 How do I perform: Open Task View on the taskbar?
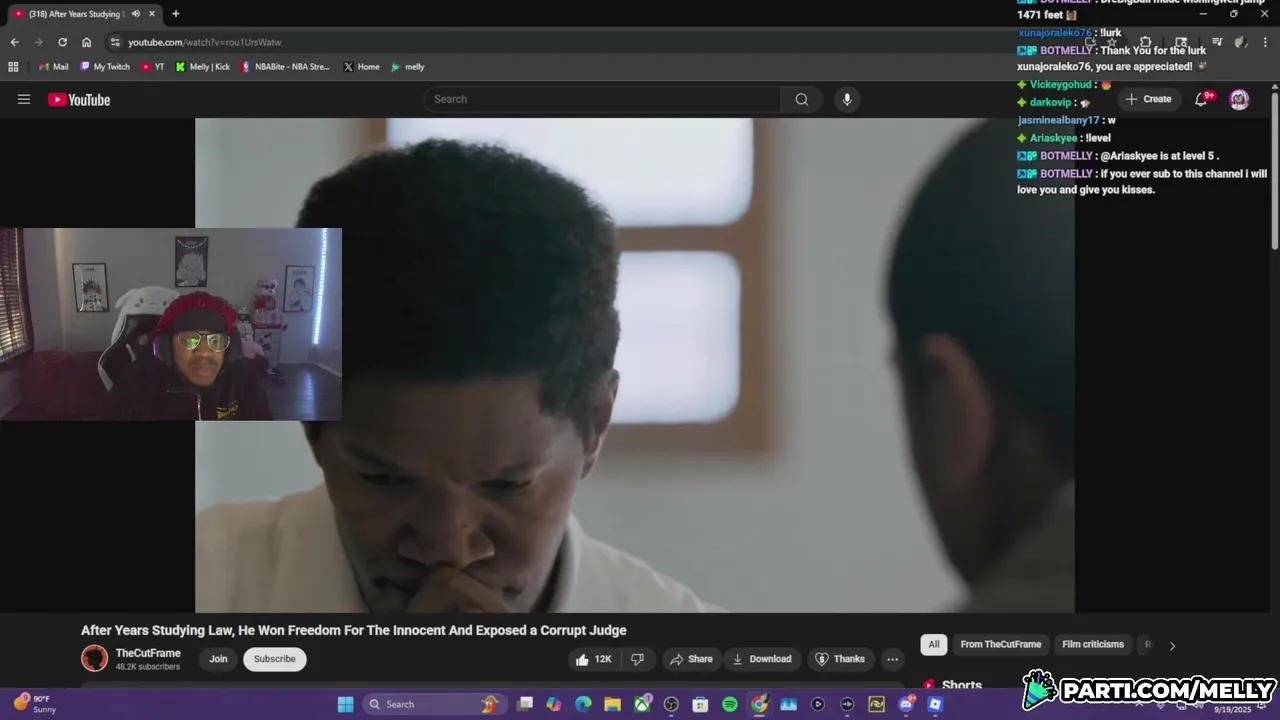click(x=525, y=704)
